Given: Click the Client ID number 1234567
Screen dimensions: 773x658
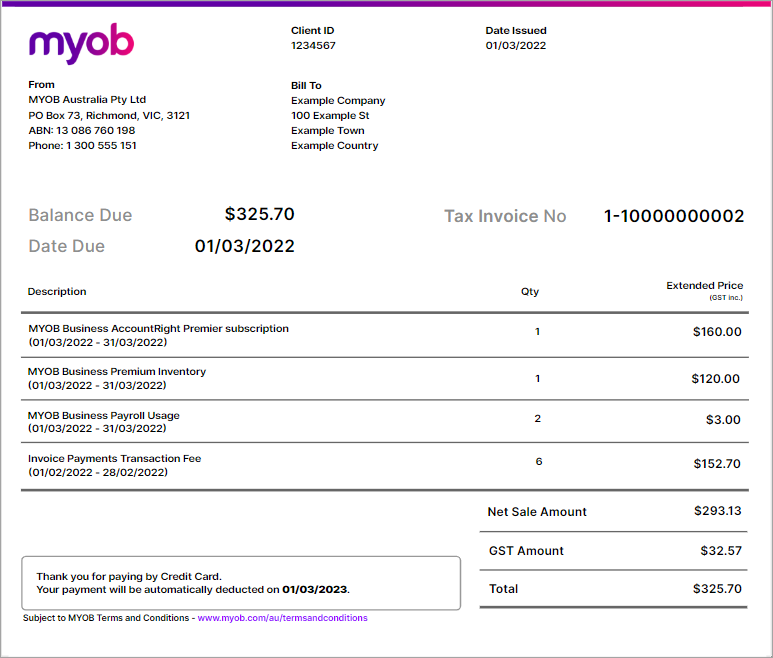Looking at the screenshot, I should (313, 46).
